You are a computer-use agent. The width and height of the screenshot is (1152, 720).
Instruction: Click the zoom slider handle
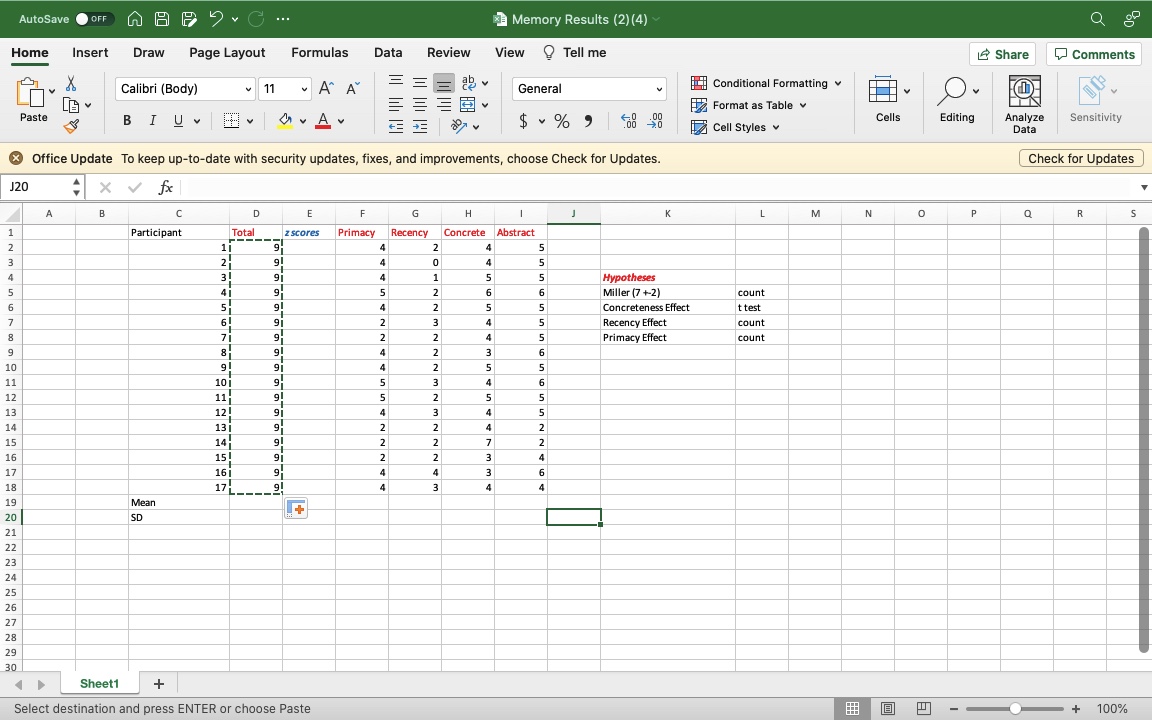[1015, 709]
